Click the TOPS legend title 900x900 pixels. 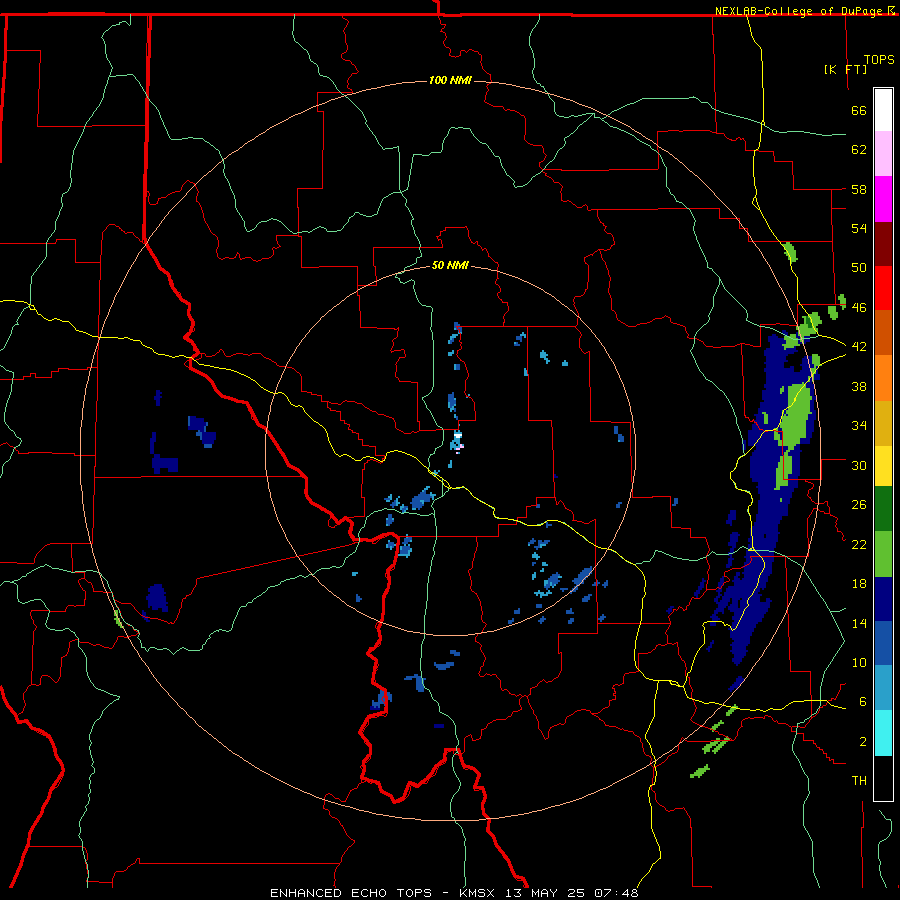(x=879, y=60)
